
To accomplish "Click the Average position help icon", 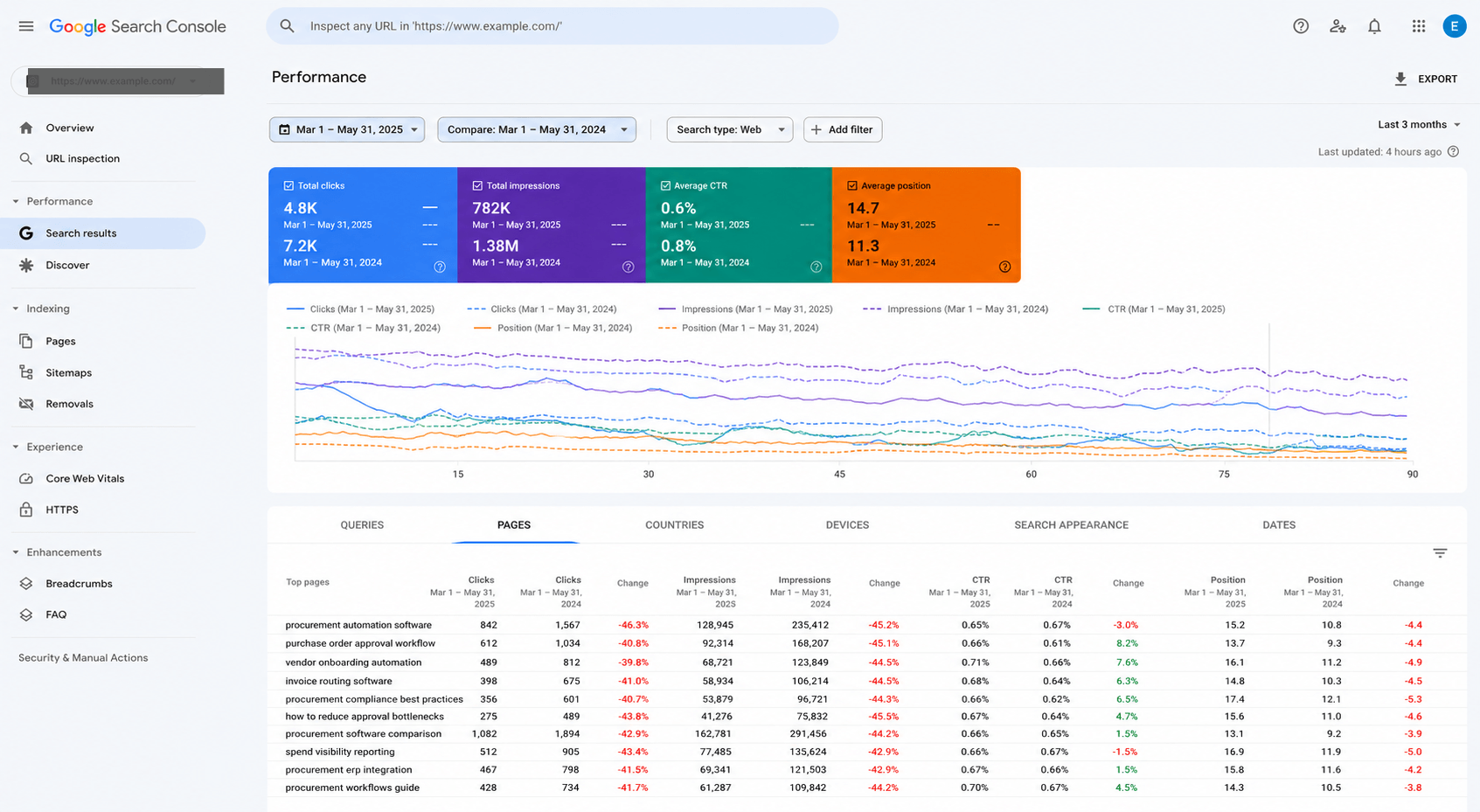I will (1004, 267).
